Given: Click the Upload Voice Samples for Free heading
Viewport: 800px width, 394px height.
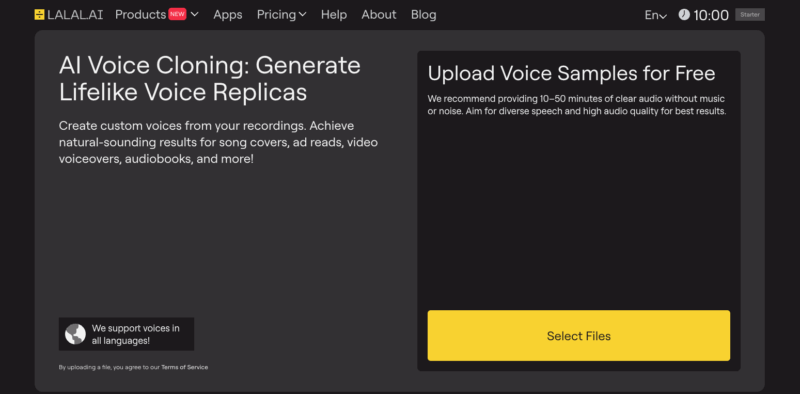Looking at the screenshot, I should [571, 74].
